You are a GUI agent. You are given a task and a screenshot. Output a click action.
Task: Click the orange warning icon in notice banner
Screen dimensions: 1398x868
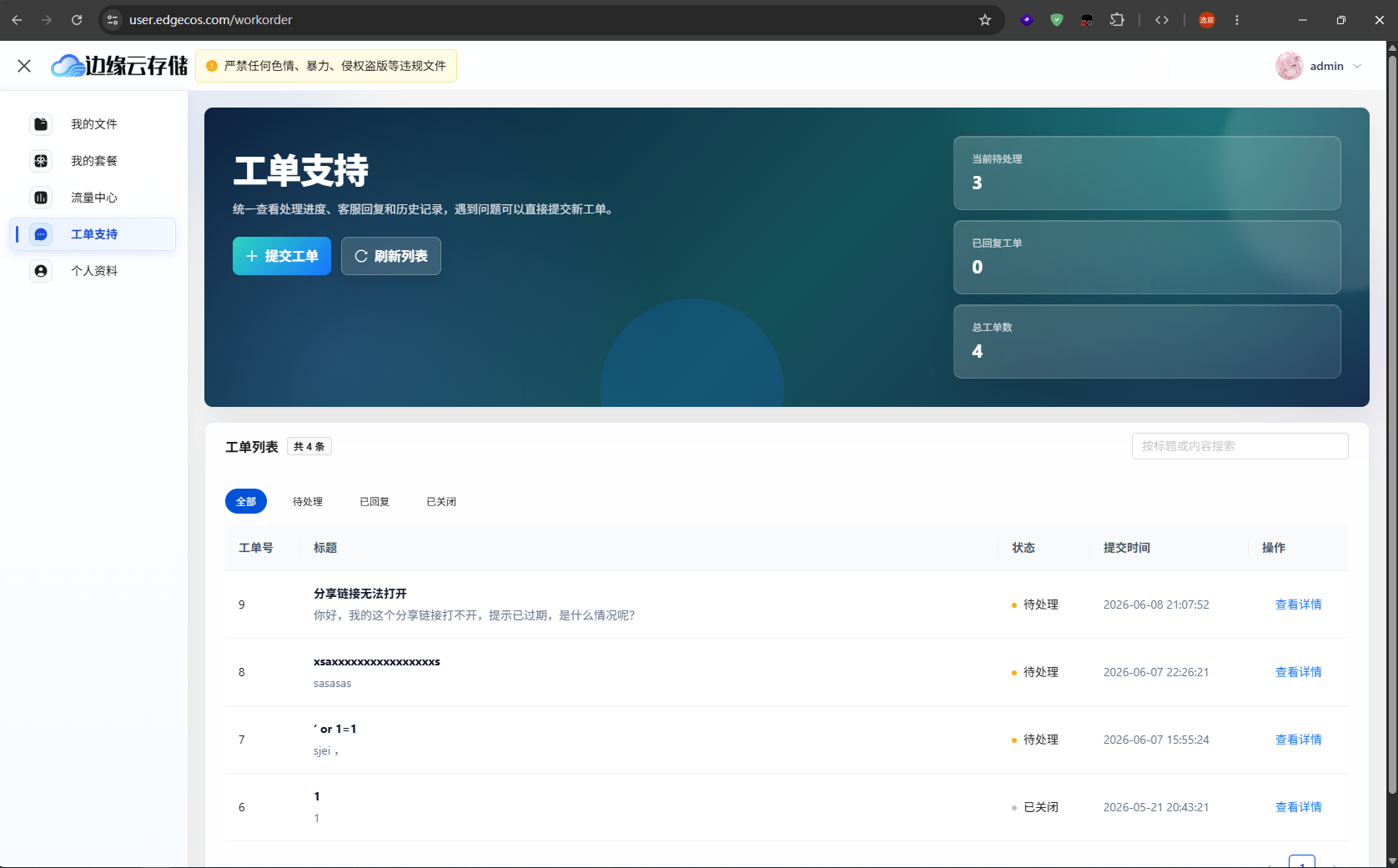pos(212,66)
